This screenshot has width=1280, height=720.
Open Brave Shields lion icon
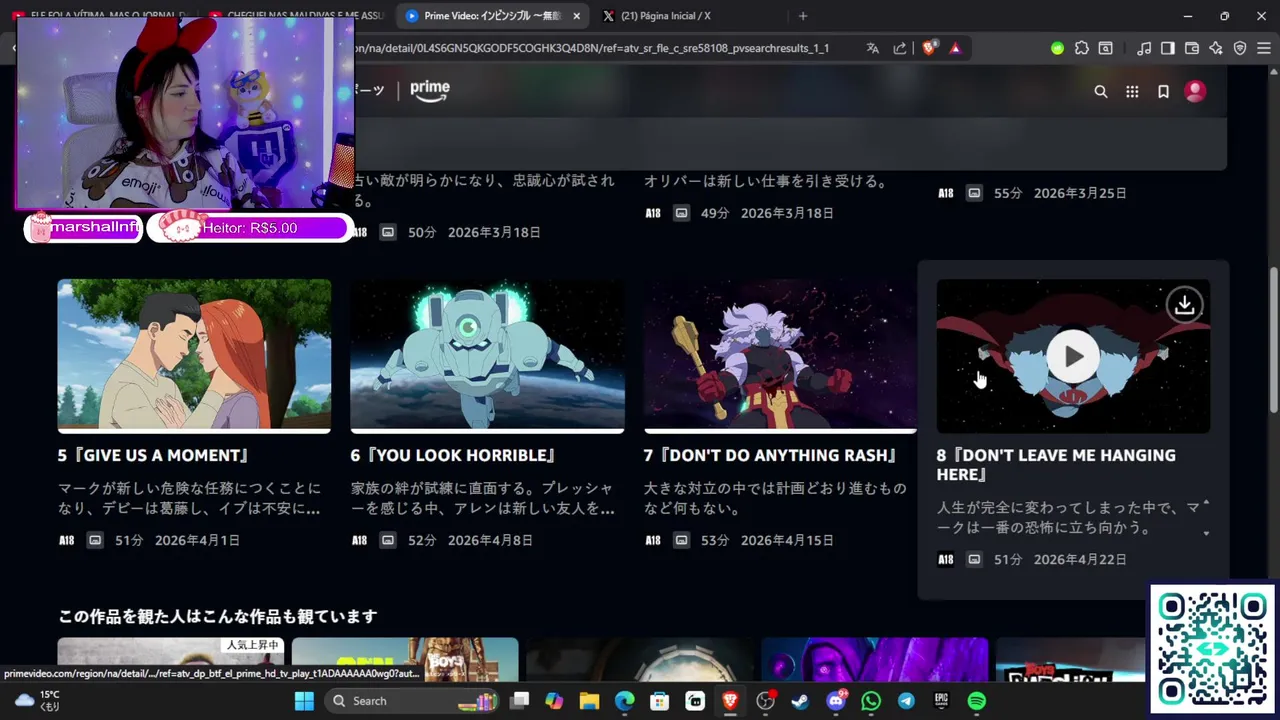click(x=929, y=48)
